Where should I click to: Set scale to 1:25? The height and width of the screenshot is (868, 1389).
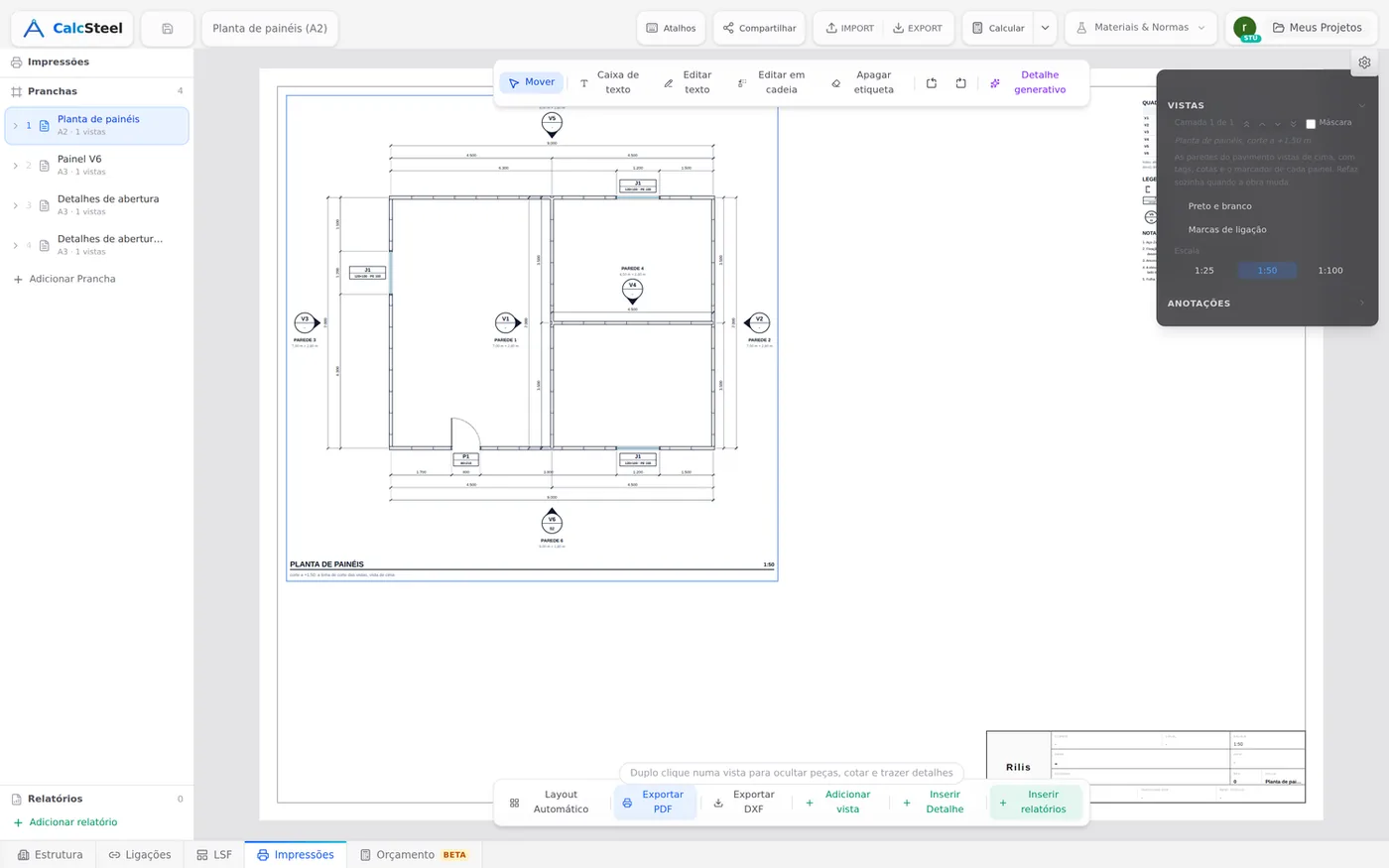click(1203, 271)
